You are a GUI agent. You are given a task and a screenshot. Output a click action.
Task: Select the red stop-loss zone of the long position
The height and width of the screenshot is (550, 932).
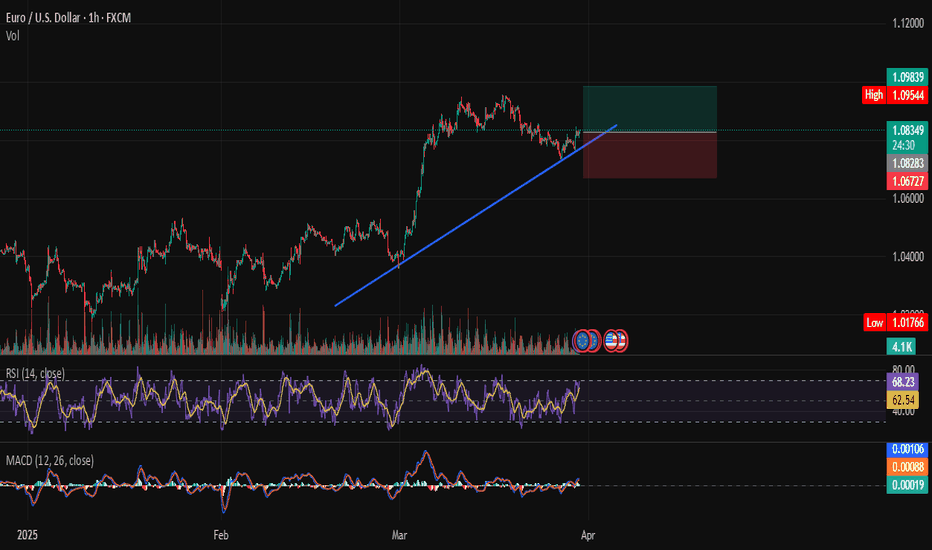650,155
